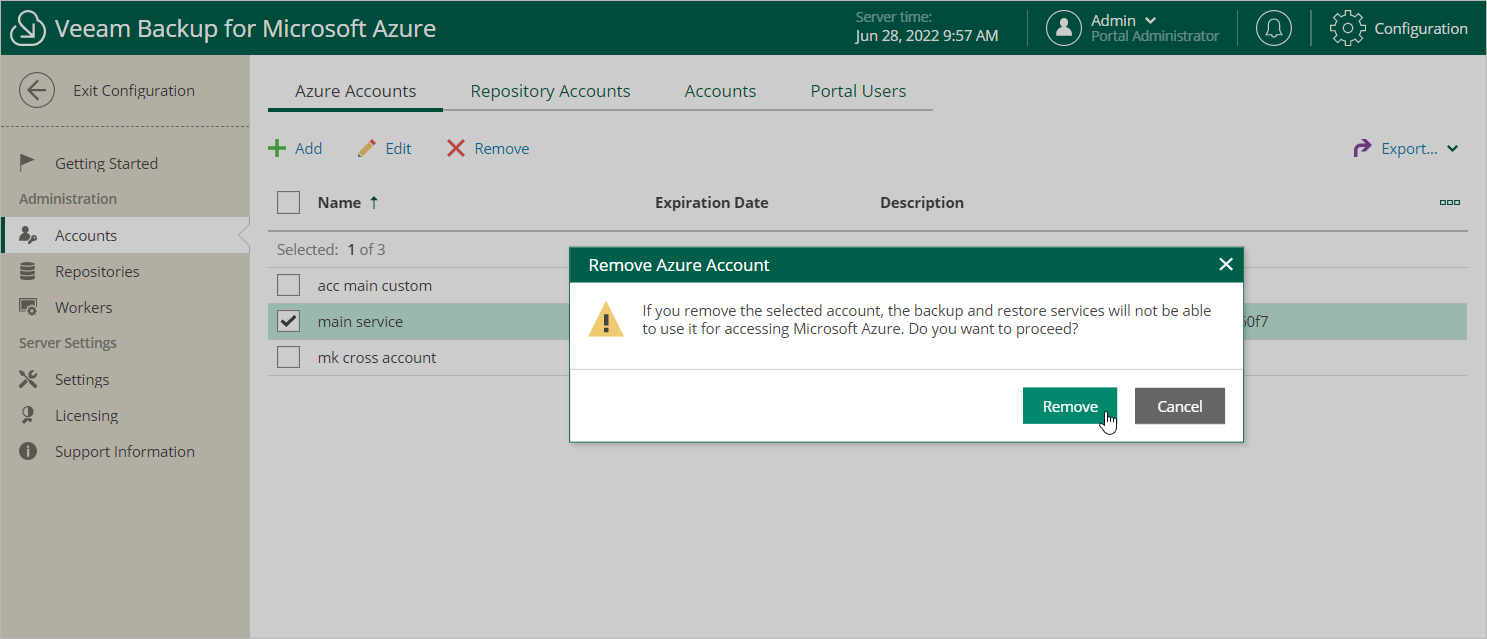Click Cancel in the dialog
The height and width of the screenshot is (639, 1487).
pos(1180,406)
